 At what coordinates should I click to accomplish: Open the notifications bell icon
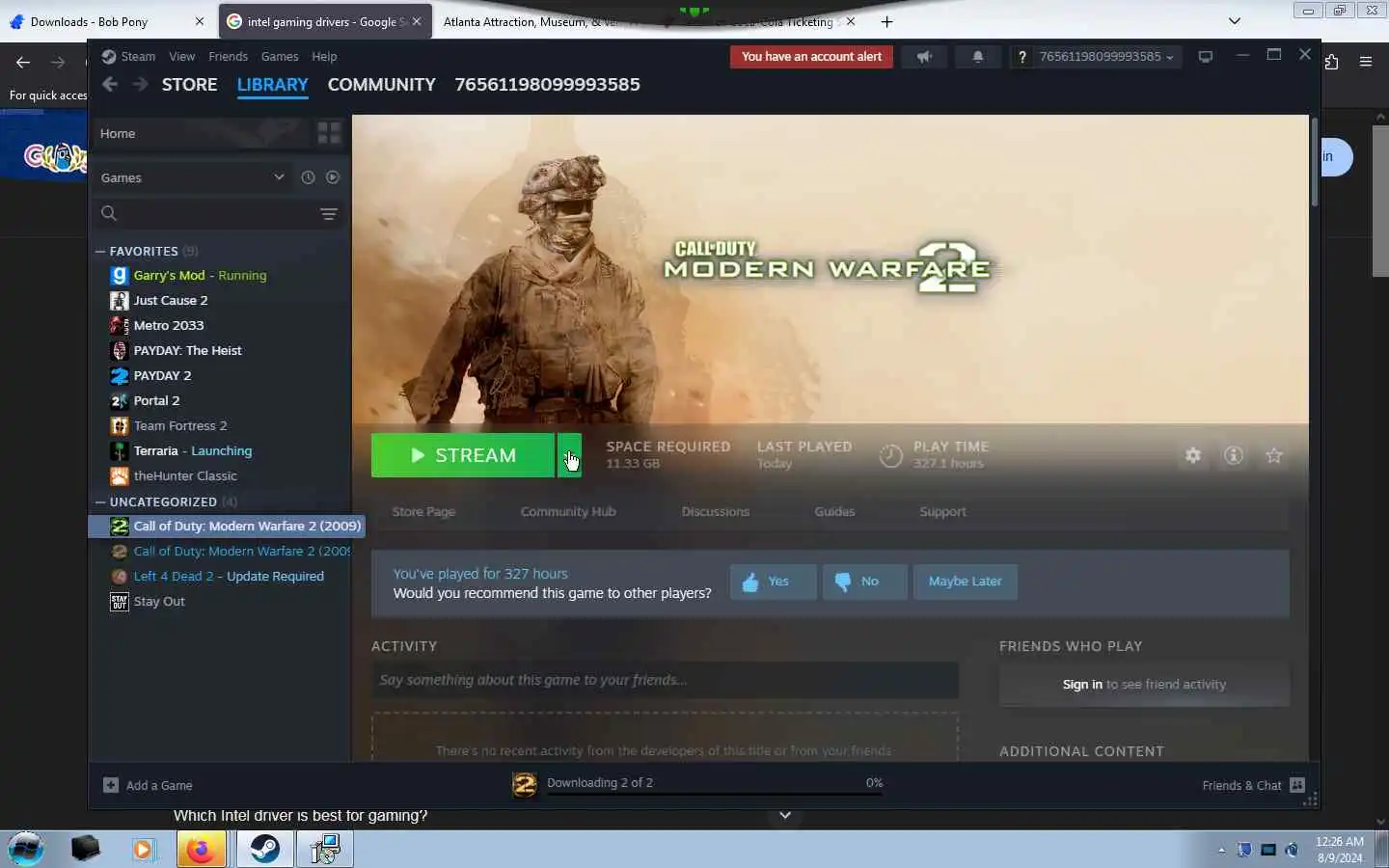coord(978,57)
